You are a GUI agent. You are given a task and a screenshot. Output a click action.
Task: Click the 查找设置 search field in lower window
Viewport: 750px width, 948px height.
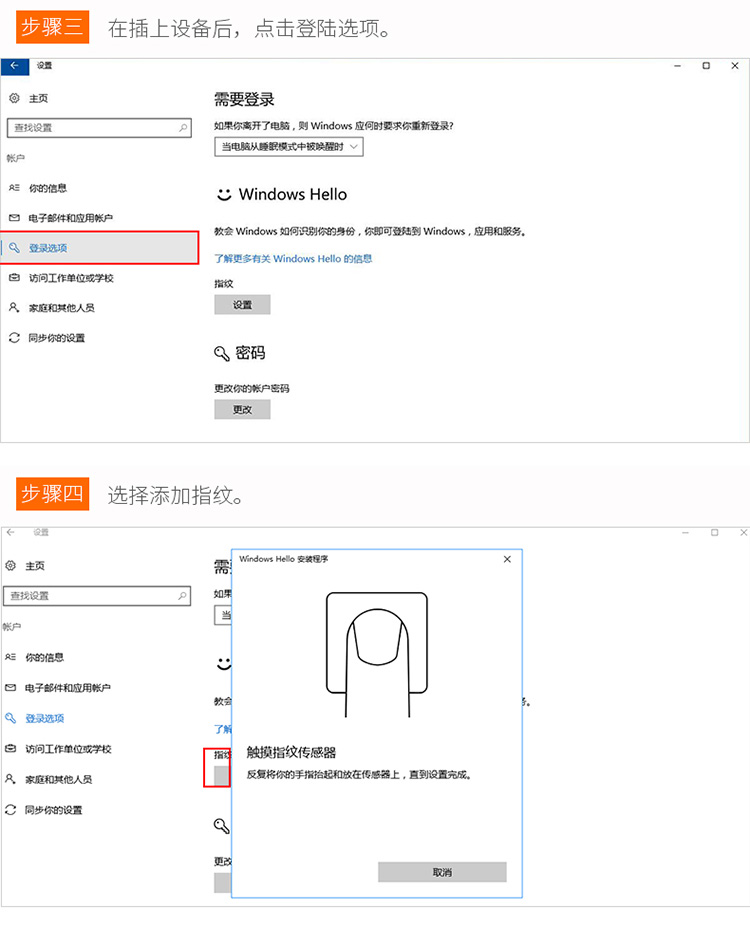tap(97, 596)
